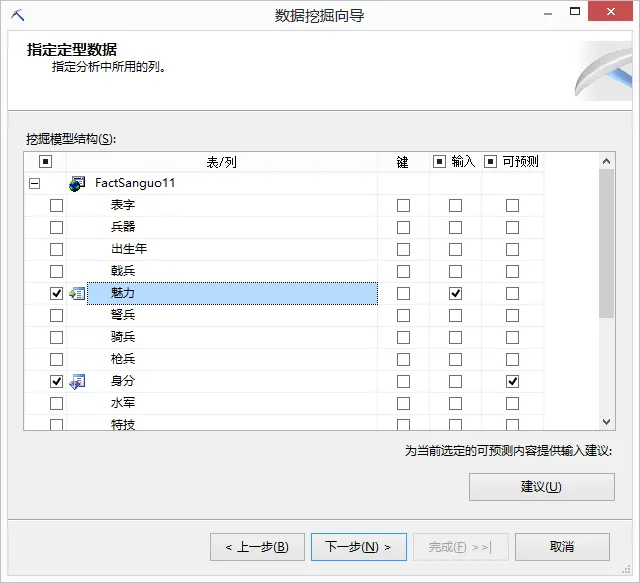Viewport: 640px width, 583px height.
Task: Check the row checkbox for 水军
Action: point(56,404)
